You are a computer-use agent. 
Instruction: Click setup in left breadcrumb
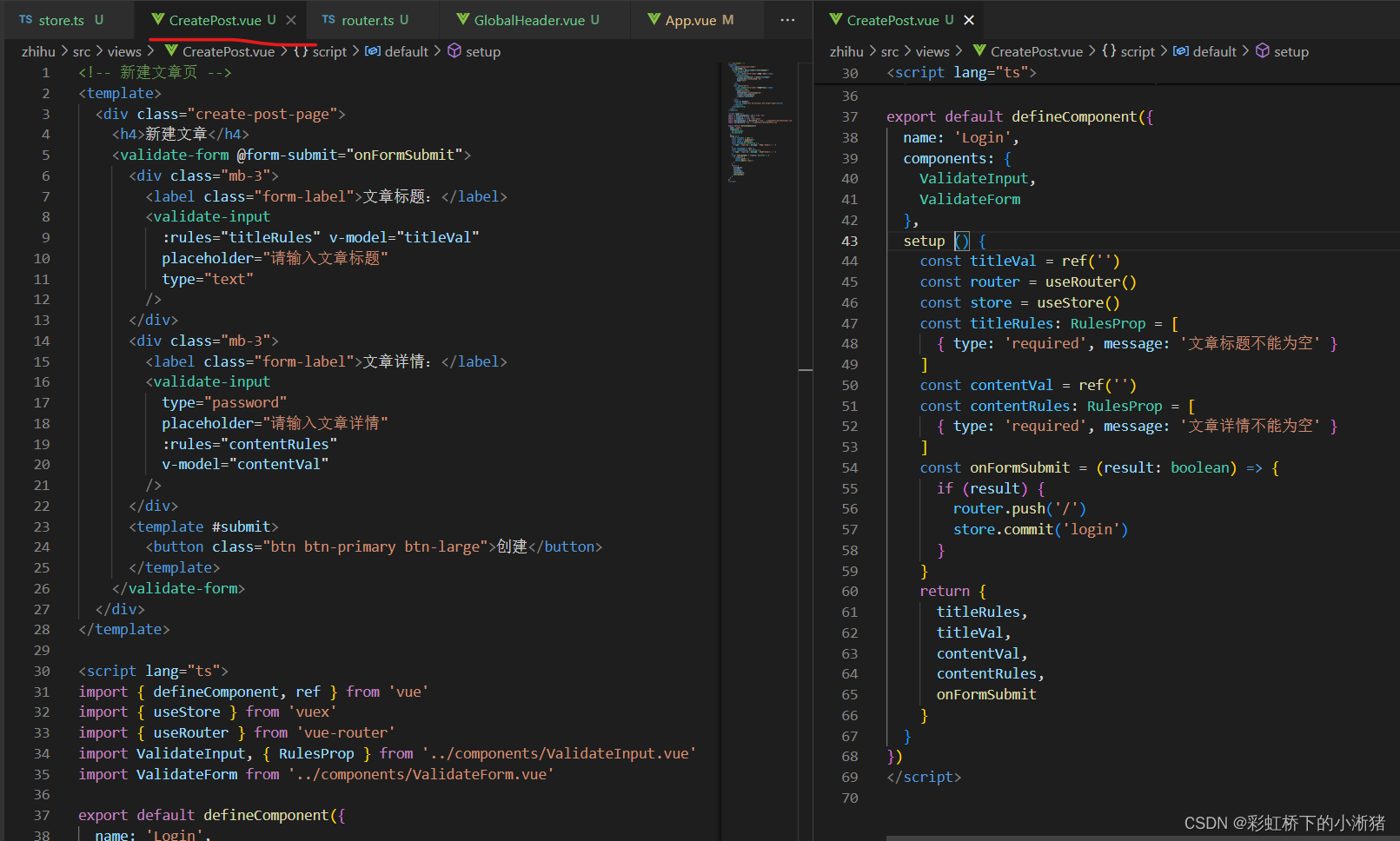483,52
